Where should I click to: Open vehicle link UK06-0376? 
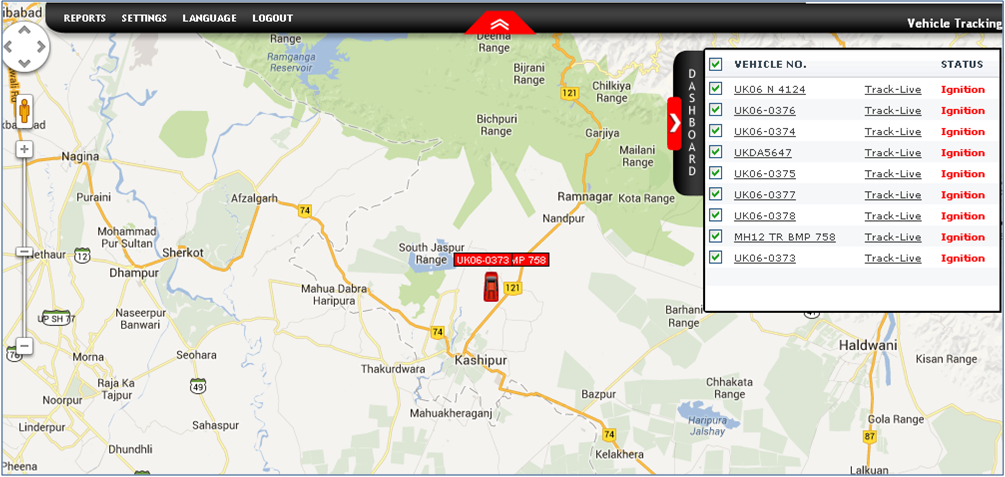(x=765, y=111)
